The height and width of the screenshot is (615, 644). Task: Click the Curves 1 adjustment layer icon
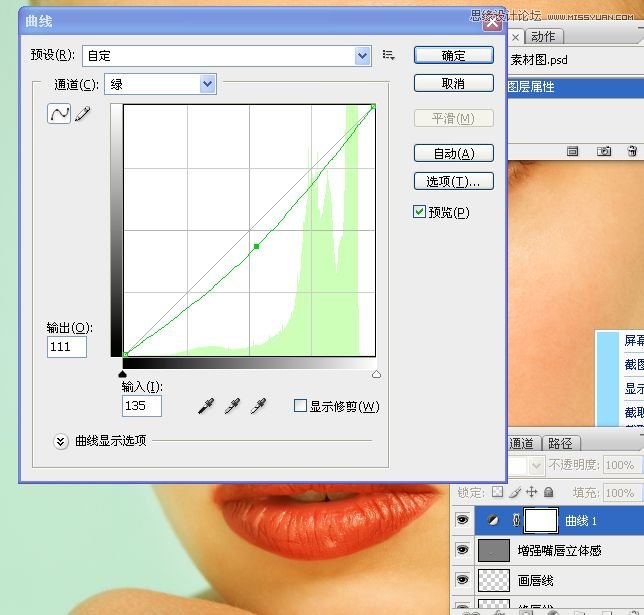click(493, 521)
